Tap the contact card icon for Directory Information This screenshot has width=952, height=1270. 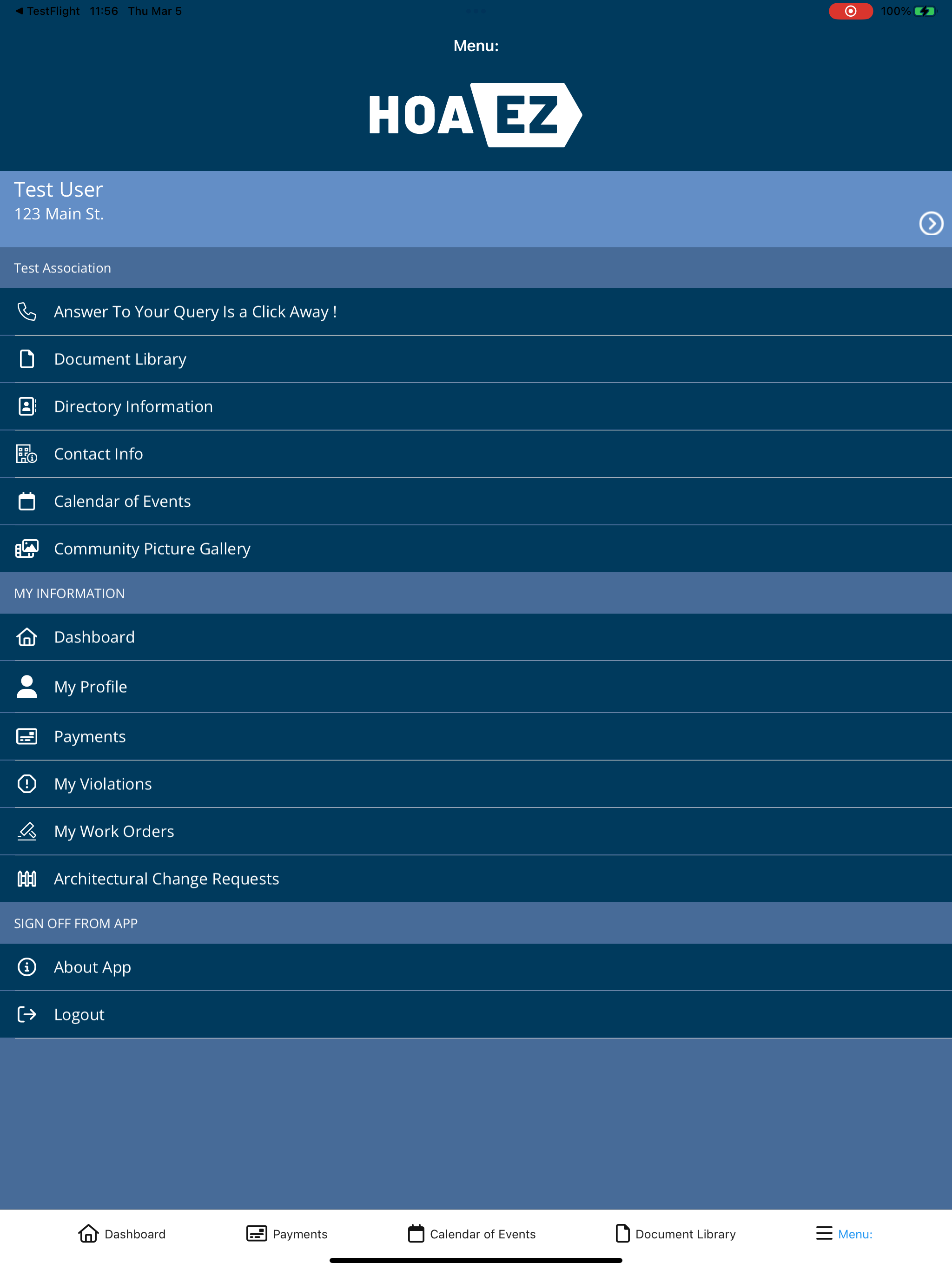tap(27, 406)
